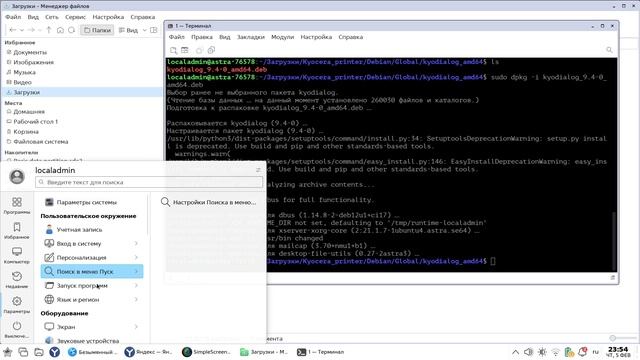Open Компьютер category in Start menu
This screenshot has height=360, width=640.
[x=17, y=256]
